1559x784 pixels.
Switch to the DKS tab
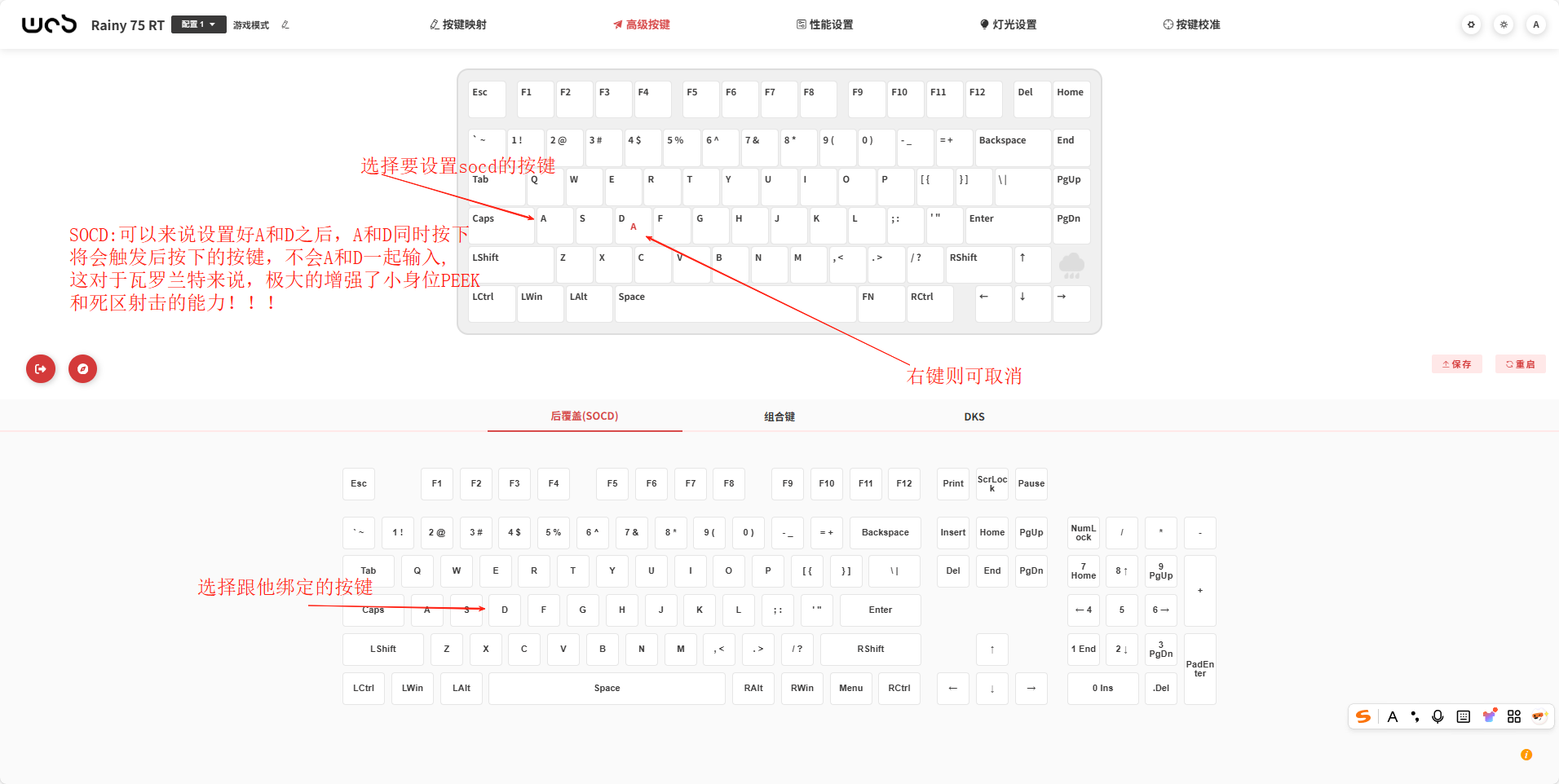click(x=974, y=416)
